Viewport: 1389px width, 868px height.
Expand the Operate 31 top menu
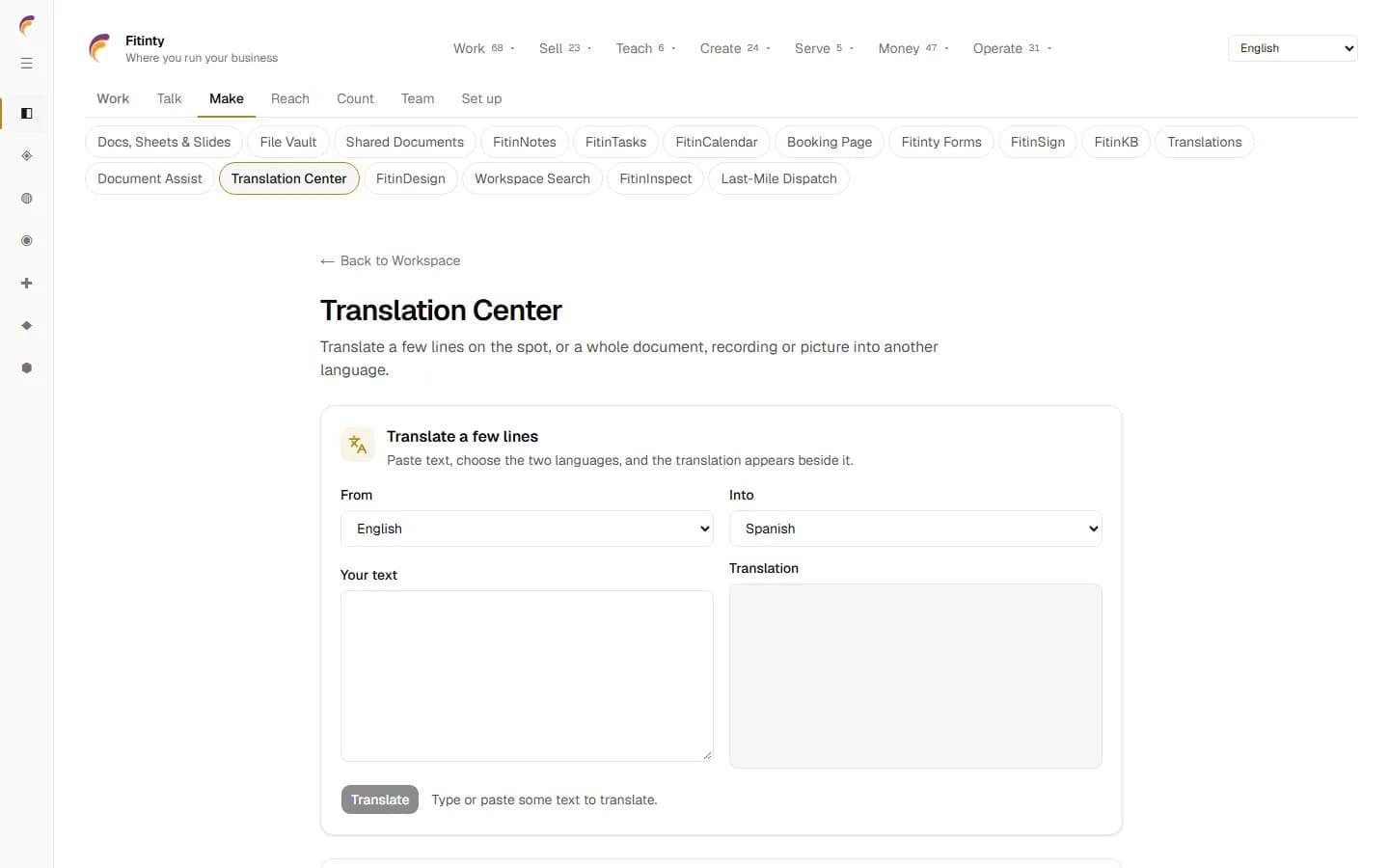tap(1012, 48)
